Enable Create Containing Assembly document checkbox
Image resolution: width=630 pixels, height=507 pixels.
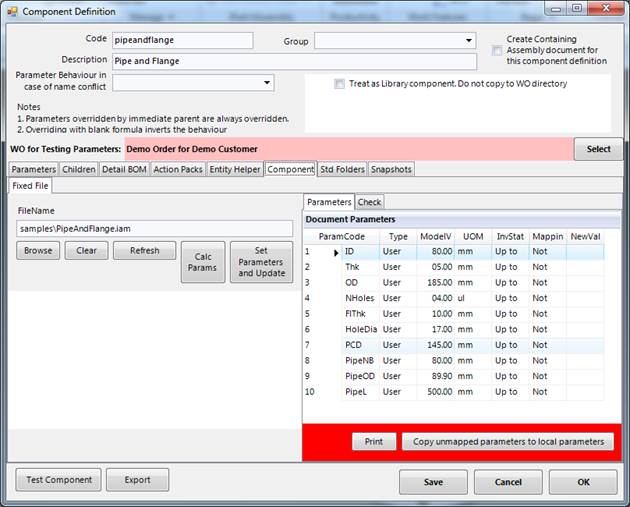coord(498,50)
